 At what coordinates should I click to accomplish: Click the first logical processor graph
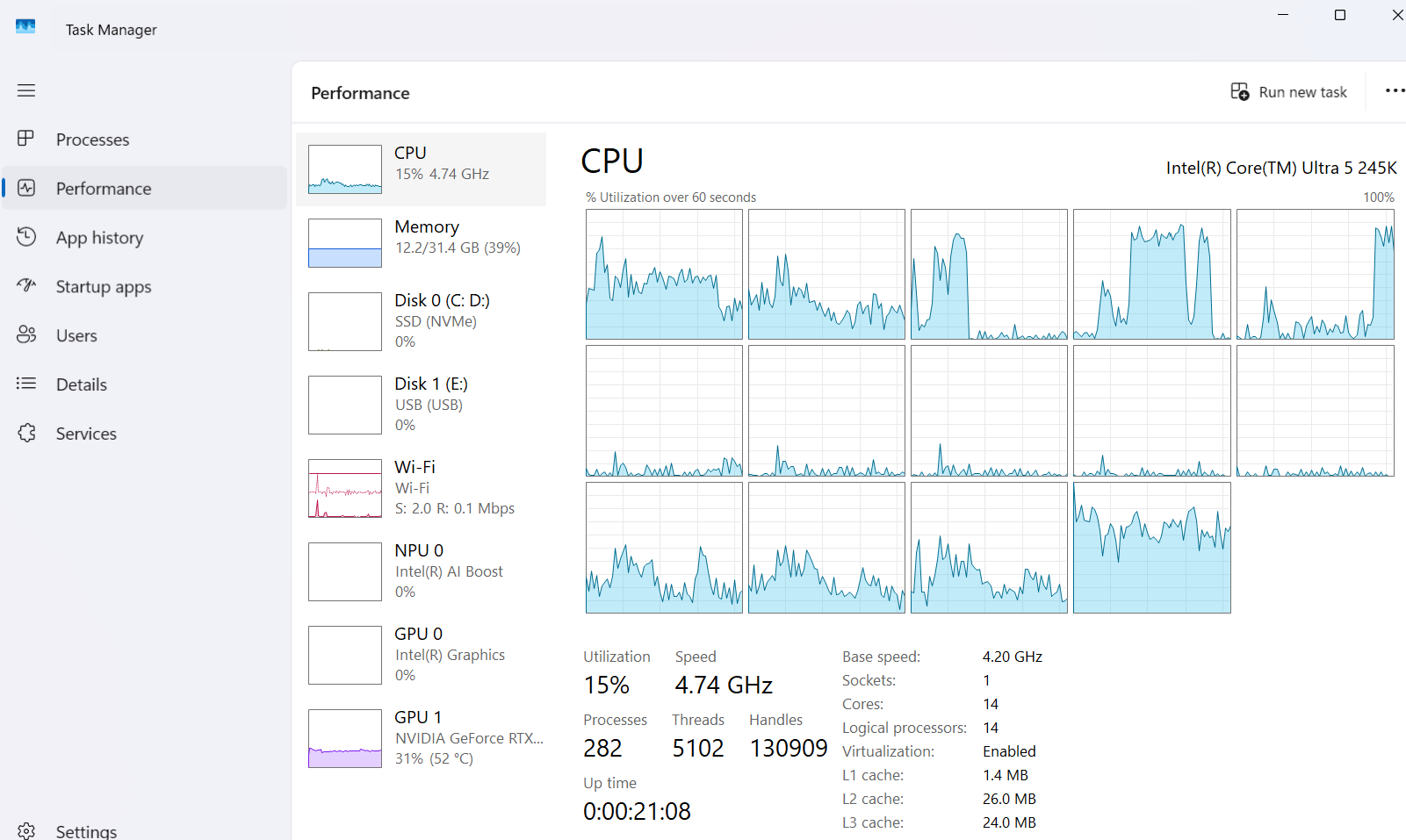664,274
